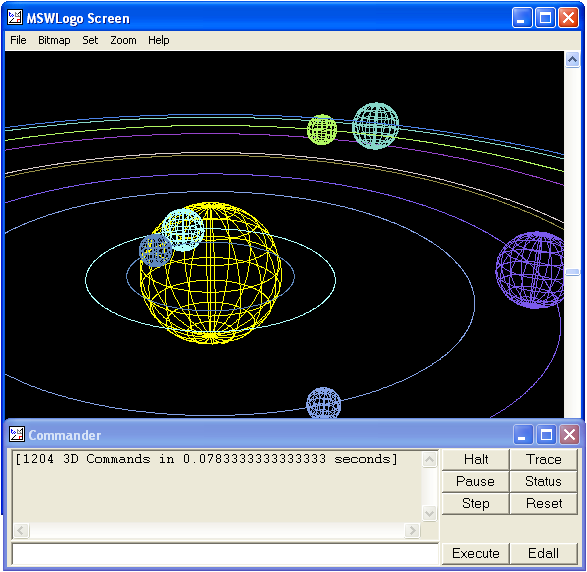The height and width of the screenshot is (572, 587).
Task: Toggle the Step button
Action: pyautogui.click(x=475, y=503)
